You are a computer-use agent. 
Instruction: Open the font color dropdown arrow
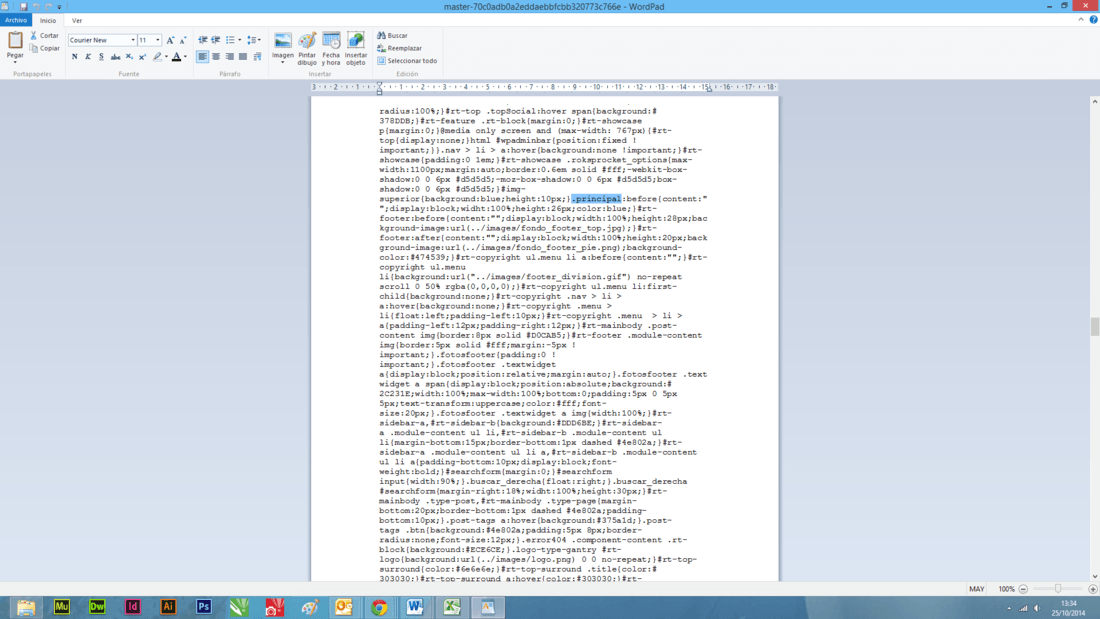[185, 57]
